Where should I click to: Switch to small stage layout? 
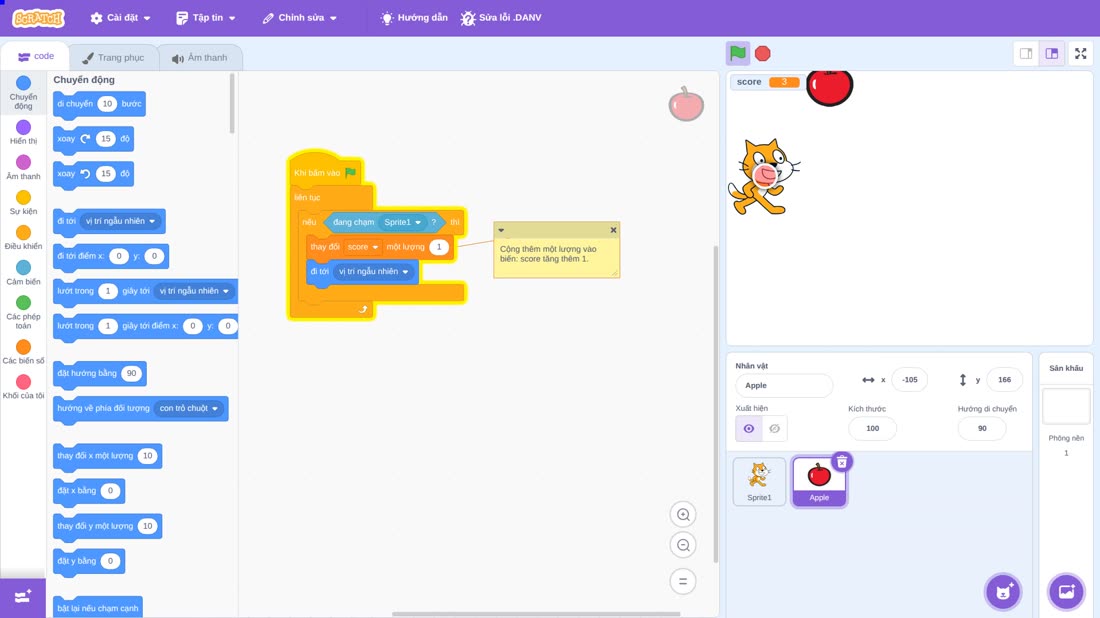coord(1026,53)
